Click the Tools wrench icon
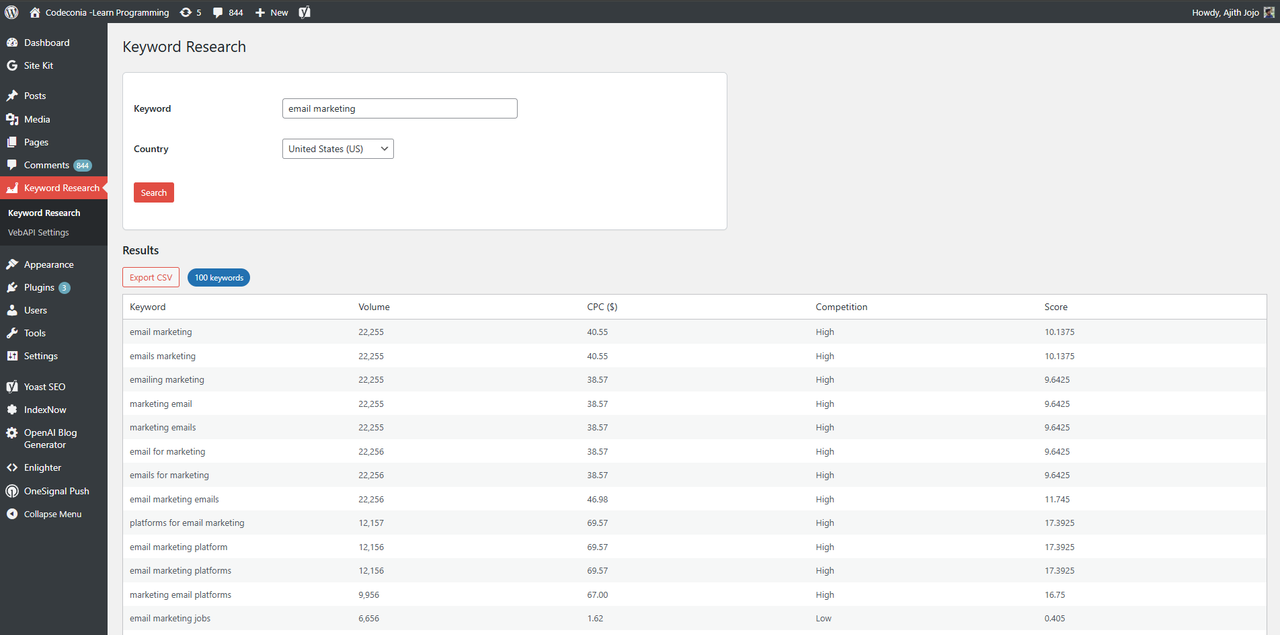 12,333
